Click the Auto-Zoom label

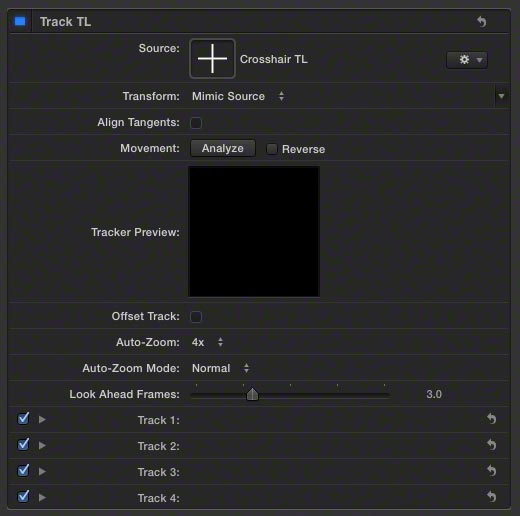coord(148,342)
